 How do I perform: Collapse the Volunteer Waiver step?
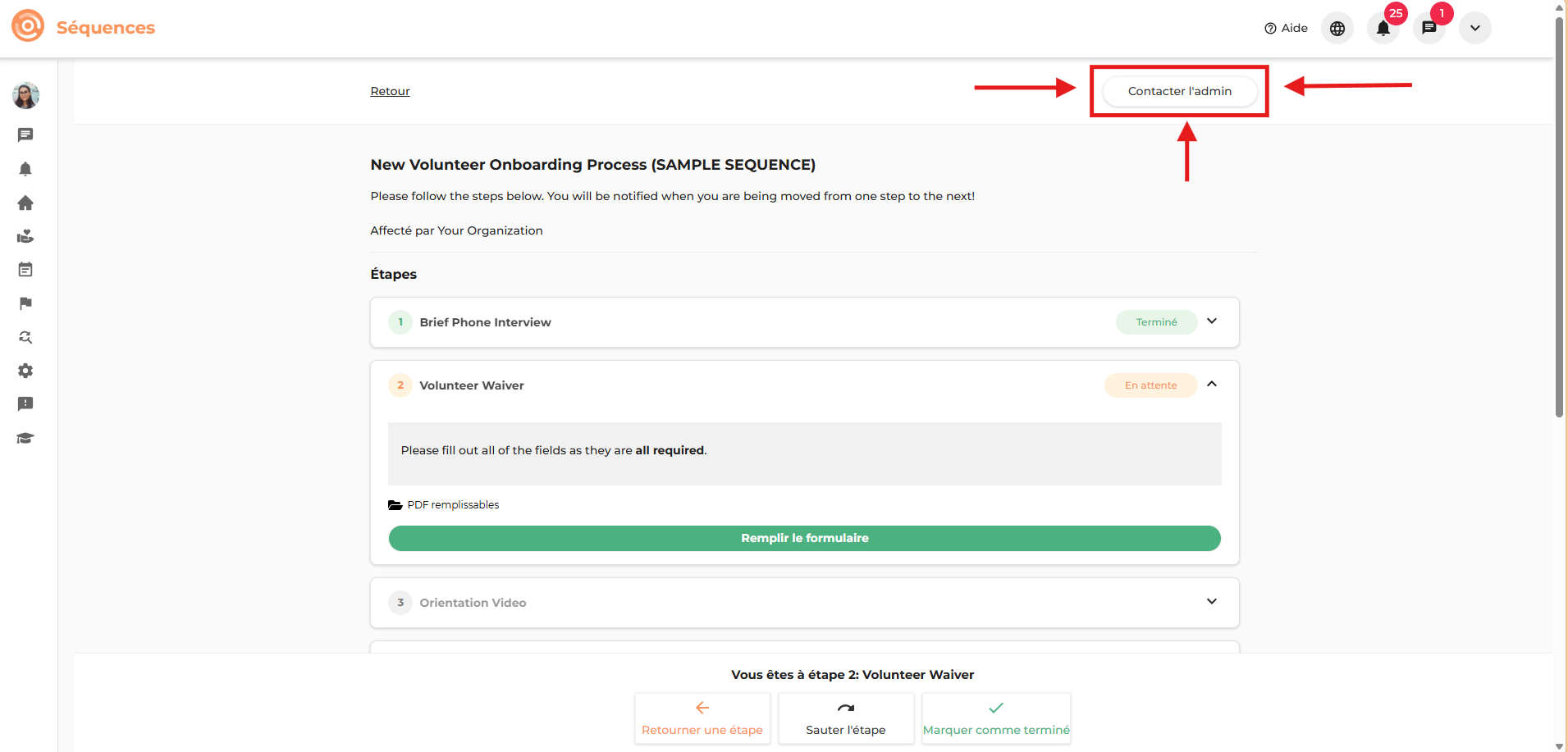[1211, 385]
